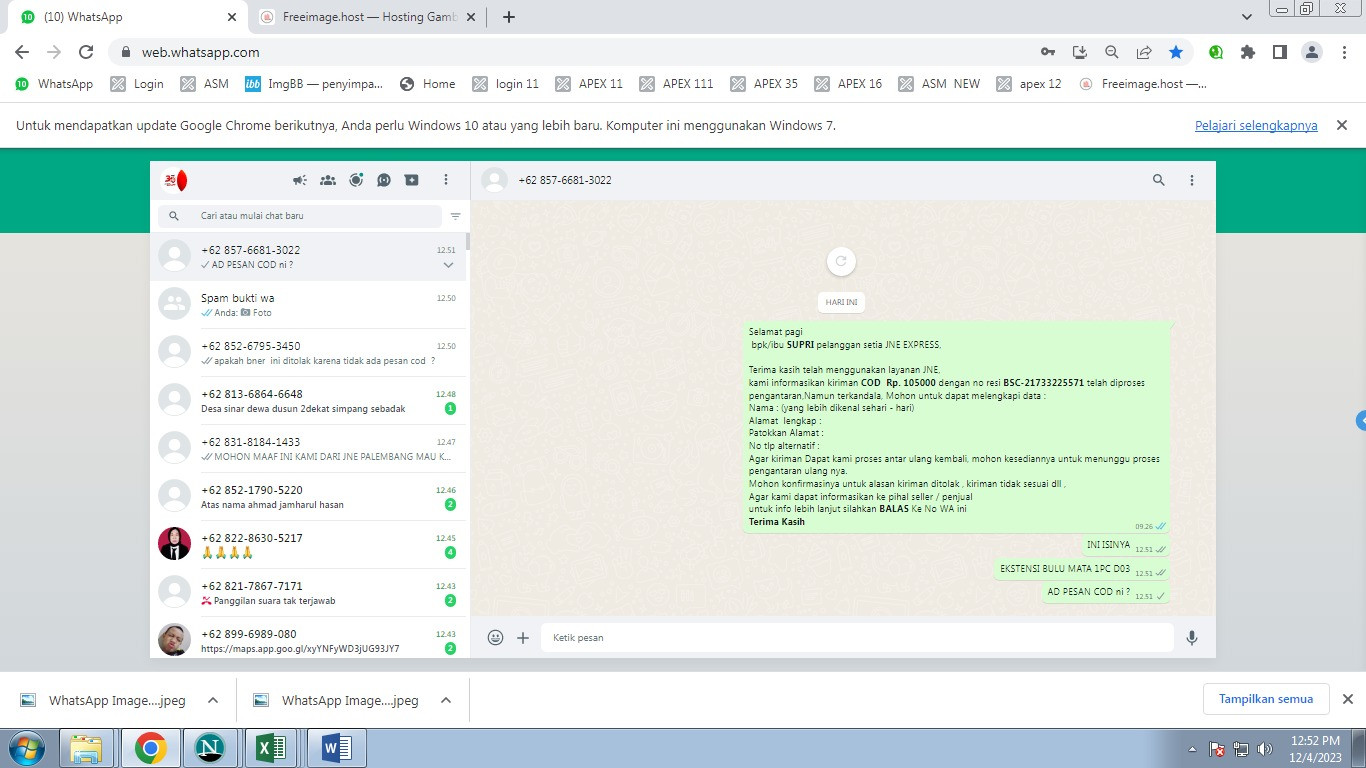Open the chat with +62 852-1790-5220
Screen dimensions: 1366x768
(x=308, y=496)
